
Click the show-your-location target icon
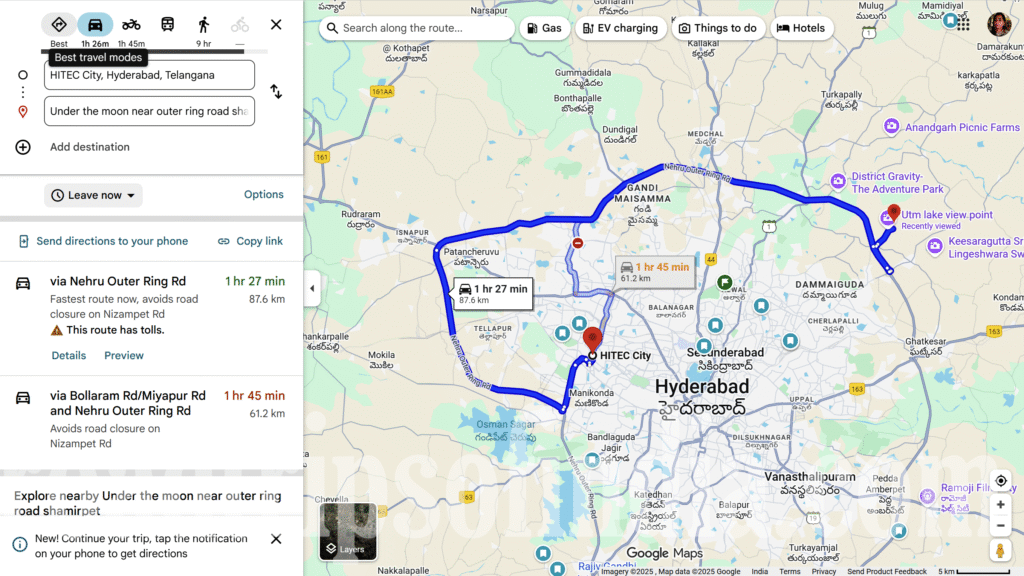(1001, 481)
